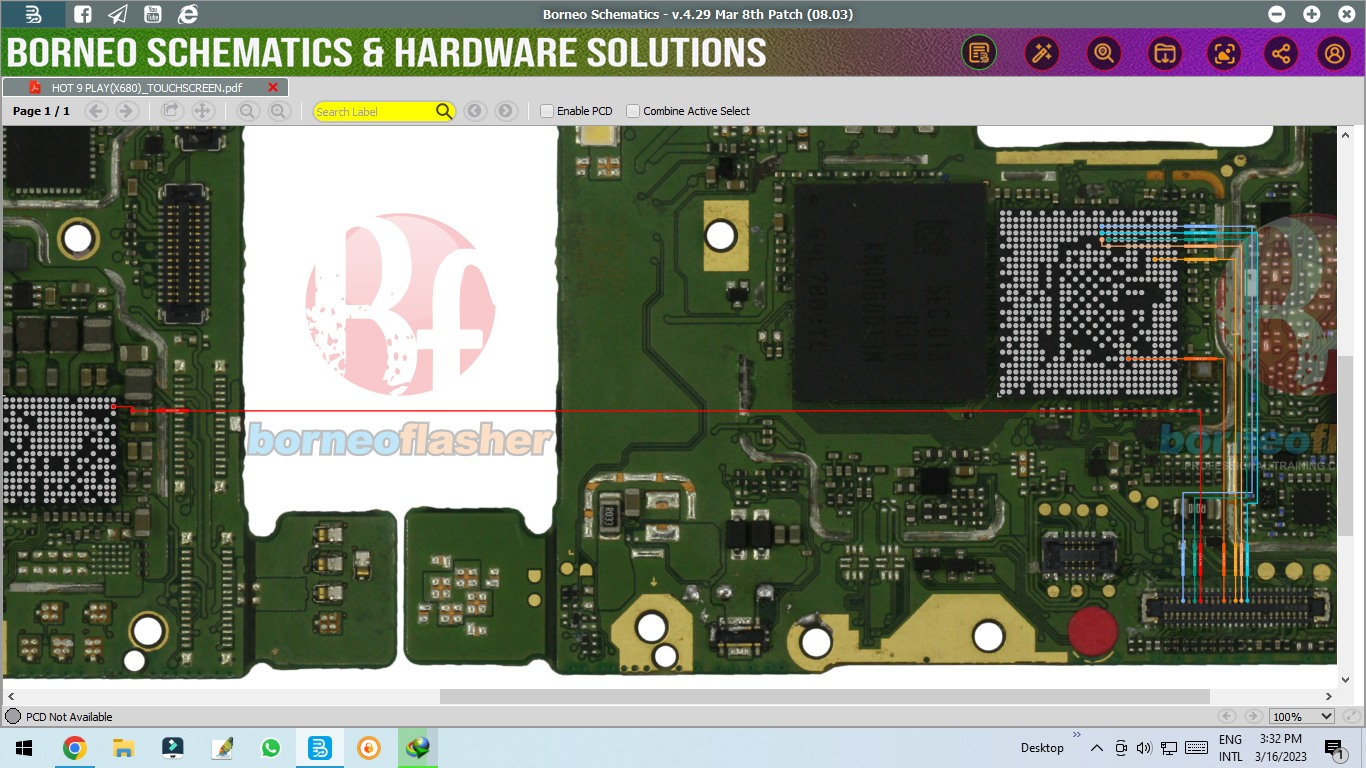Enable the PCD checkbox

(547, 111)
